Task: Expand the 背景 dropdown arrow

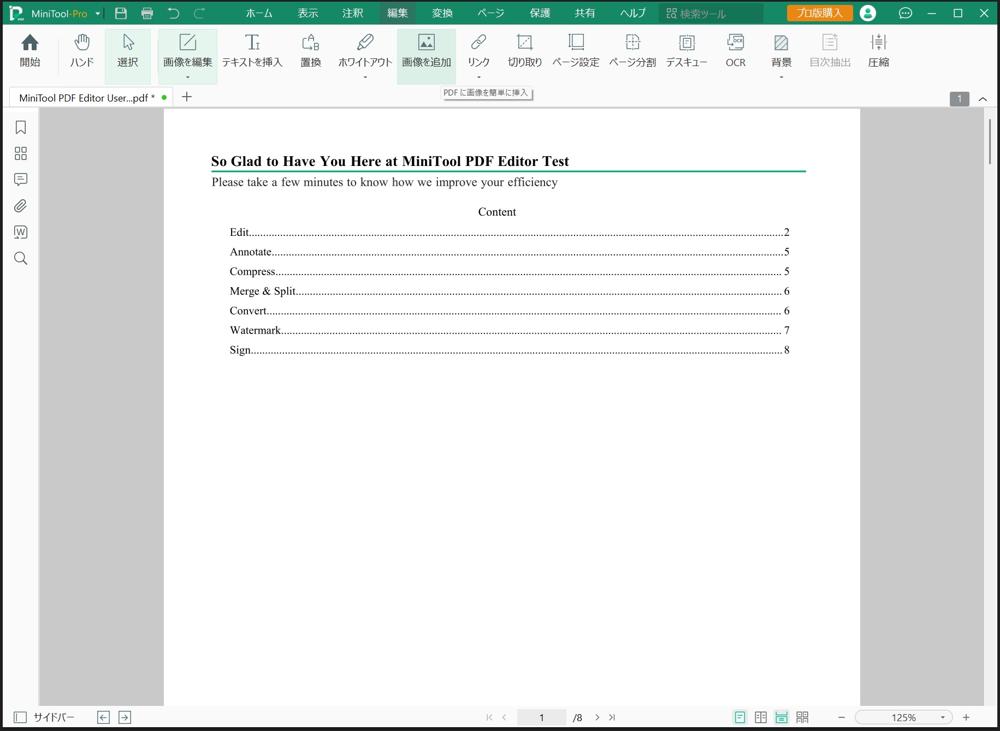Action: point(781,78)
